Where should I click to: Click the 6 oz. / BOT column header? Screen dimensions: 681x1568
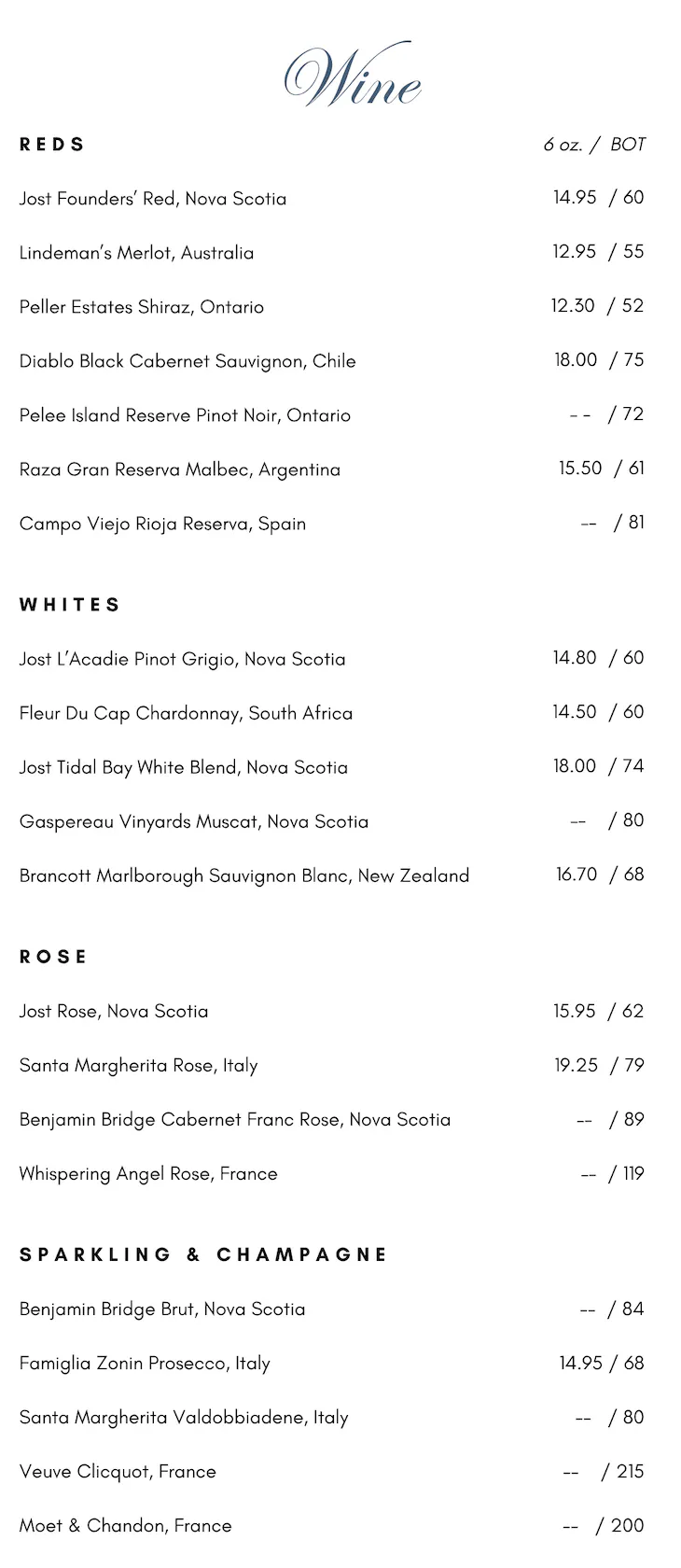[x=594, y=145]
